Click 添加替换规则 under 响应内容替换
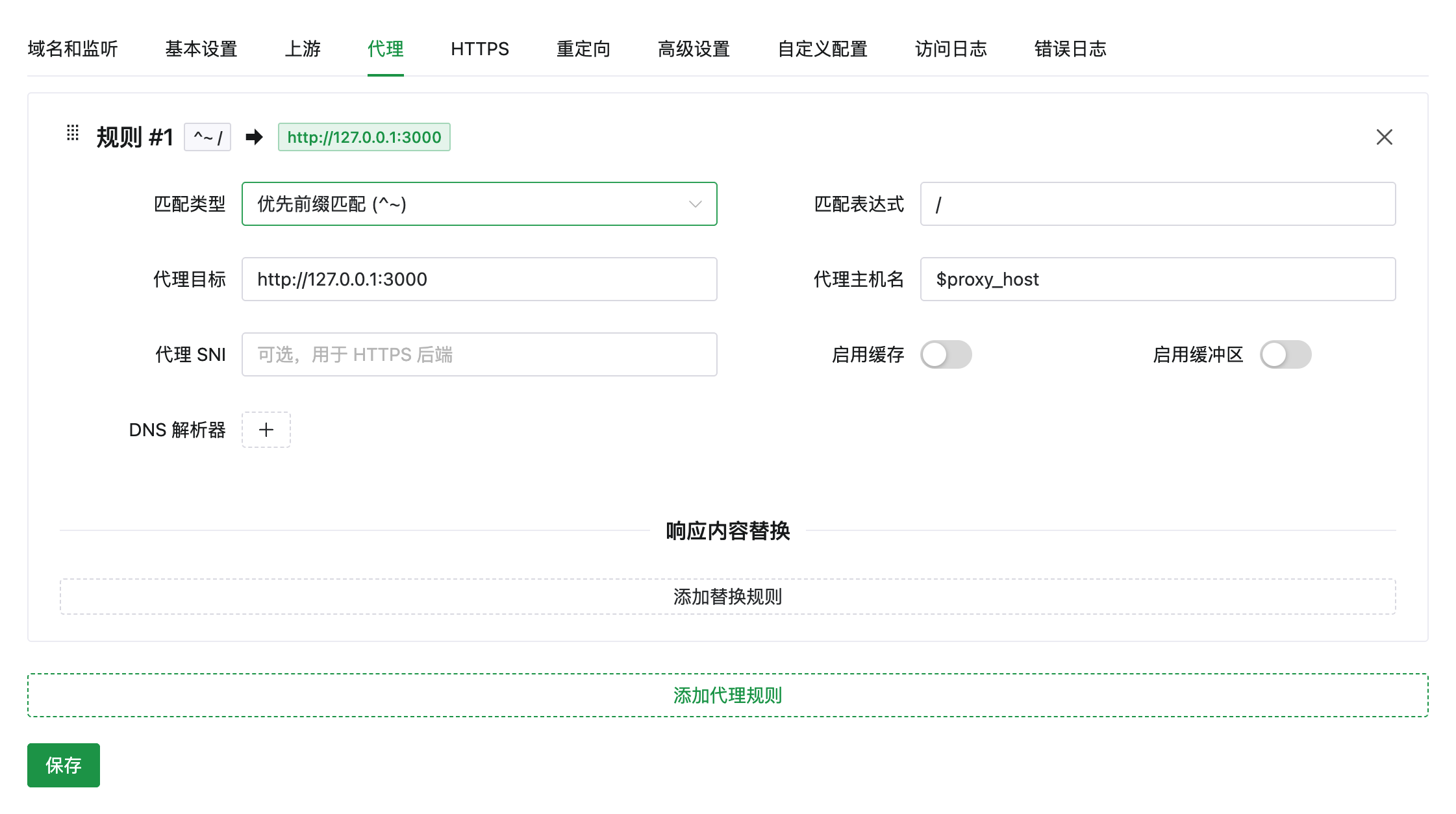The width and height of the screenshot is (1456, 814). click(x=727, y=596)
